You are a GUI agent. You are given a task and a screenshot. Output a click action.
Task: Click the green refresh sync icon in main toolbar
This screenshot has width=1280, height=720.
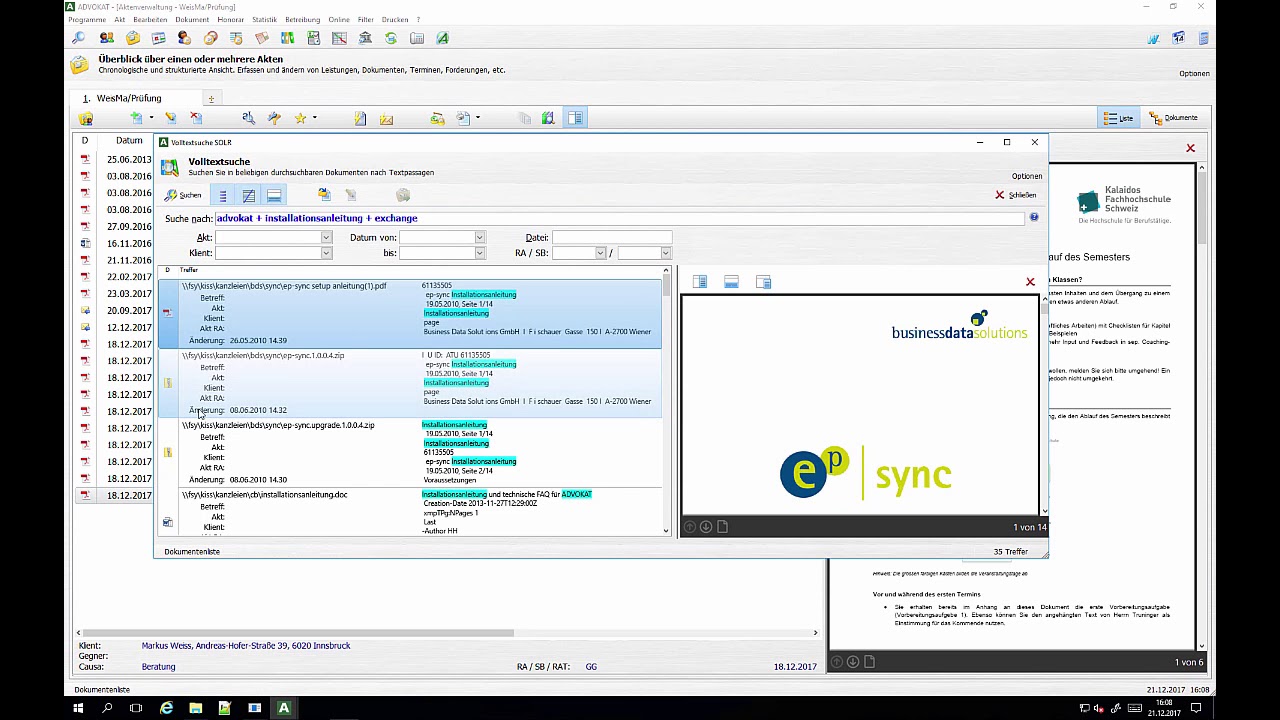[x=391, y=38]
